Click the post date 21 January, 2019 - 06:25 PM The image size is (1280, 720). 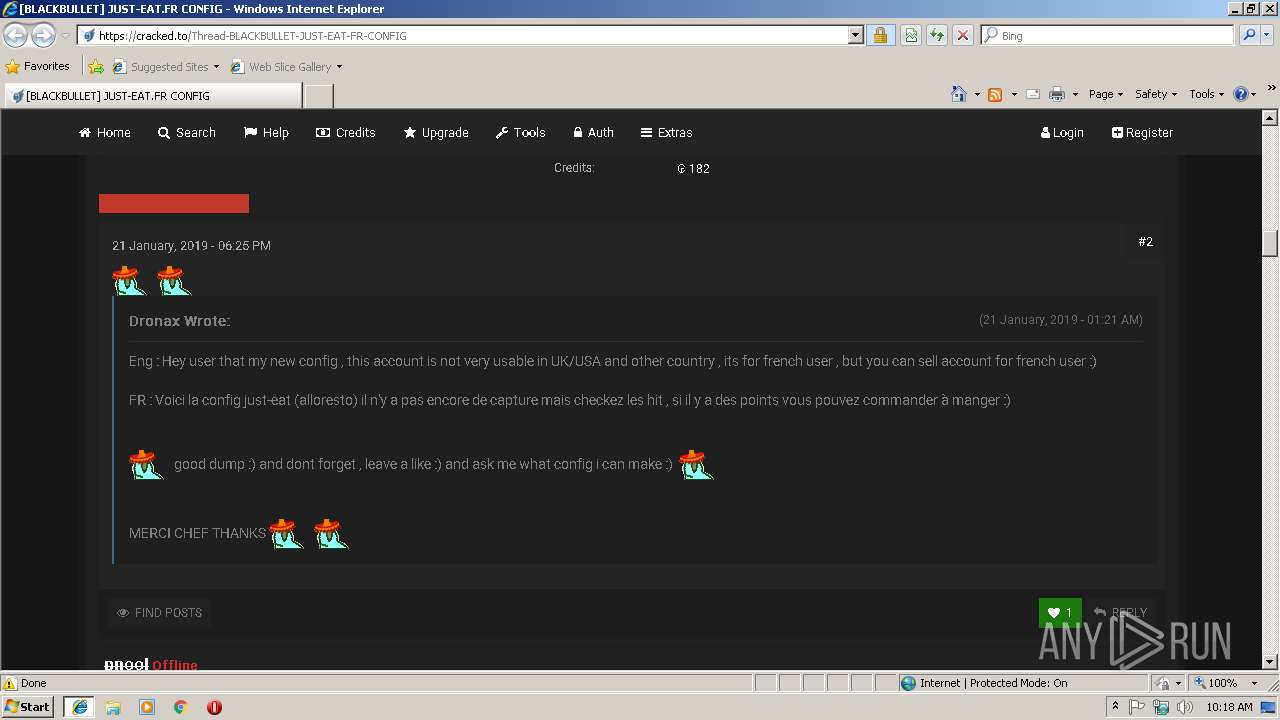(191, 245)
